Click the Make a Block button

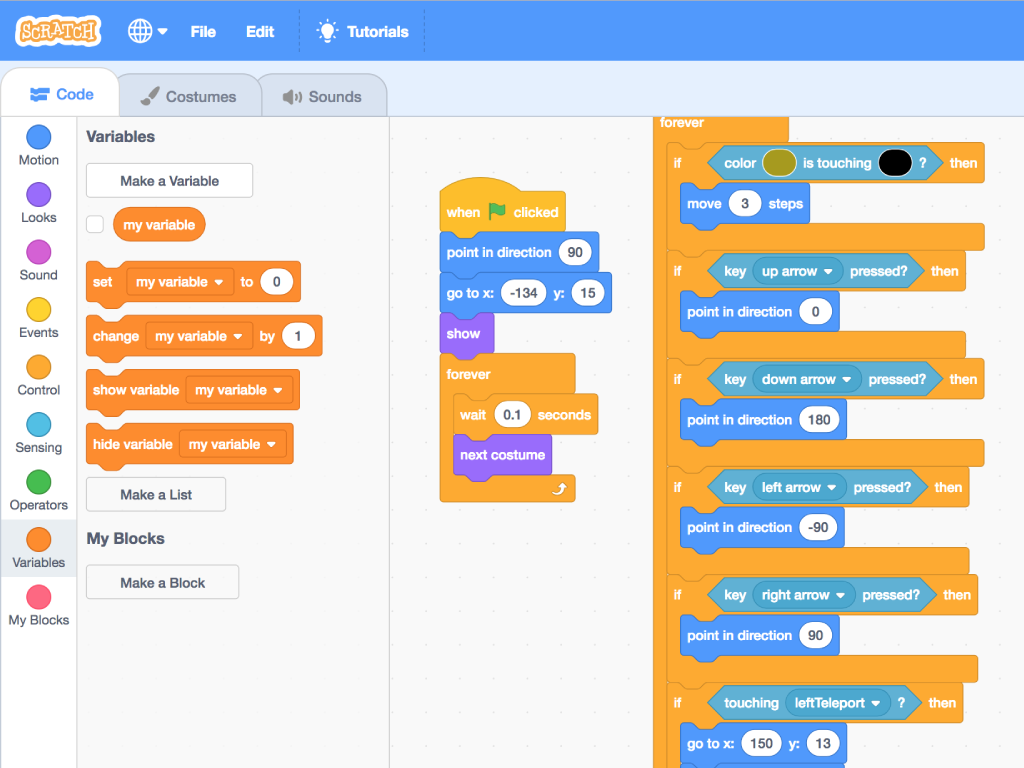coord(163,583)
